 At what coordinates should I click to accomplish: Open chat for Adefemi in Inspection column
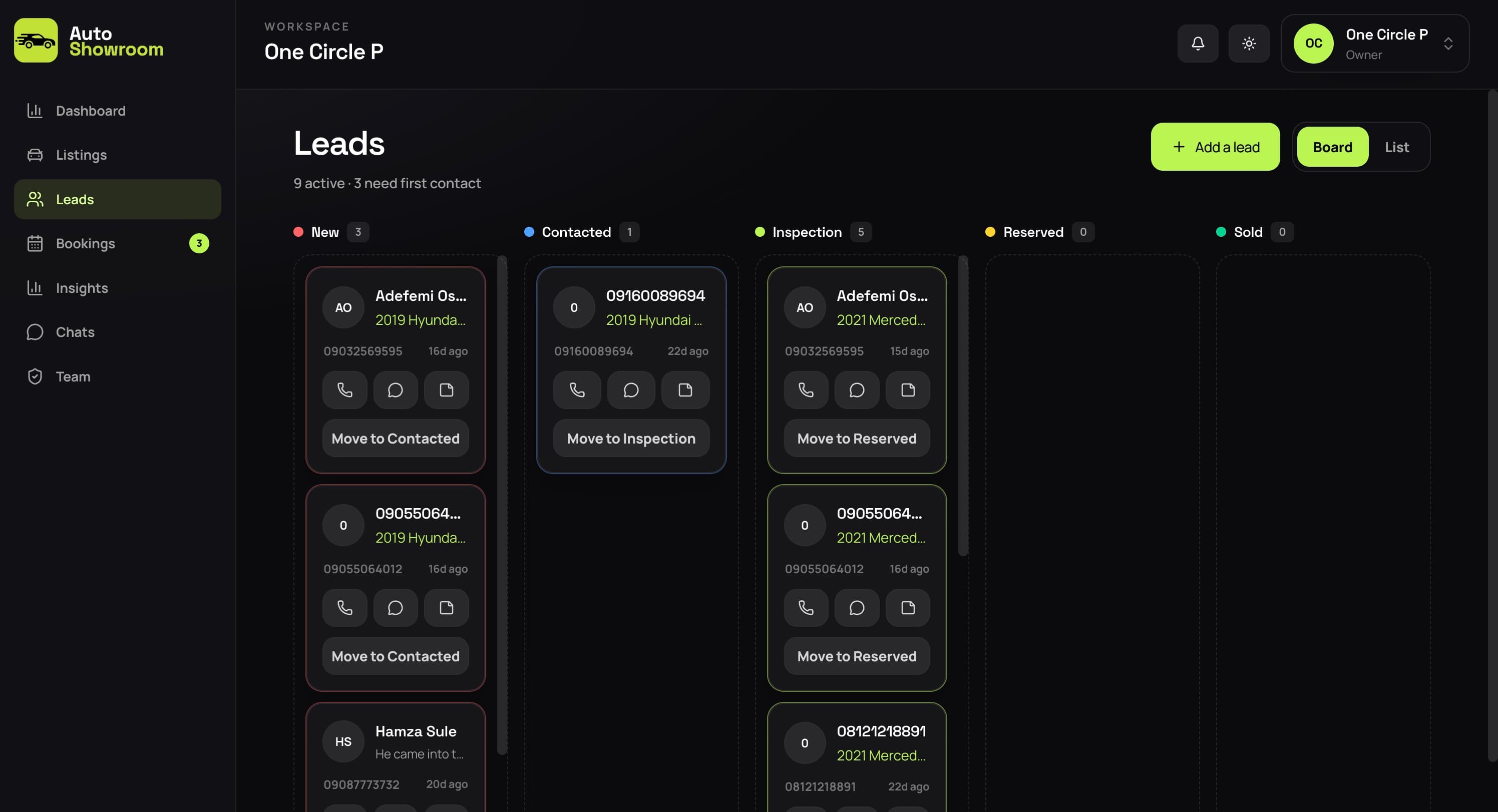[857, 389]
